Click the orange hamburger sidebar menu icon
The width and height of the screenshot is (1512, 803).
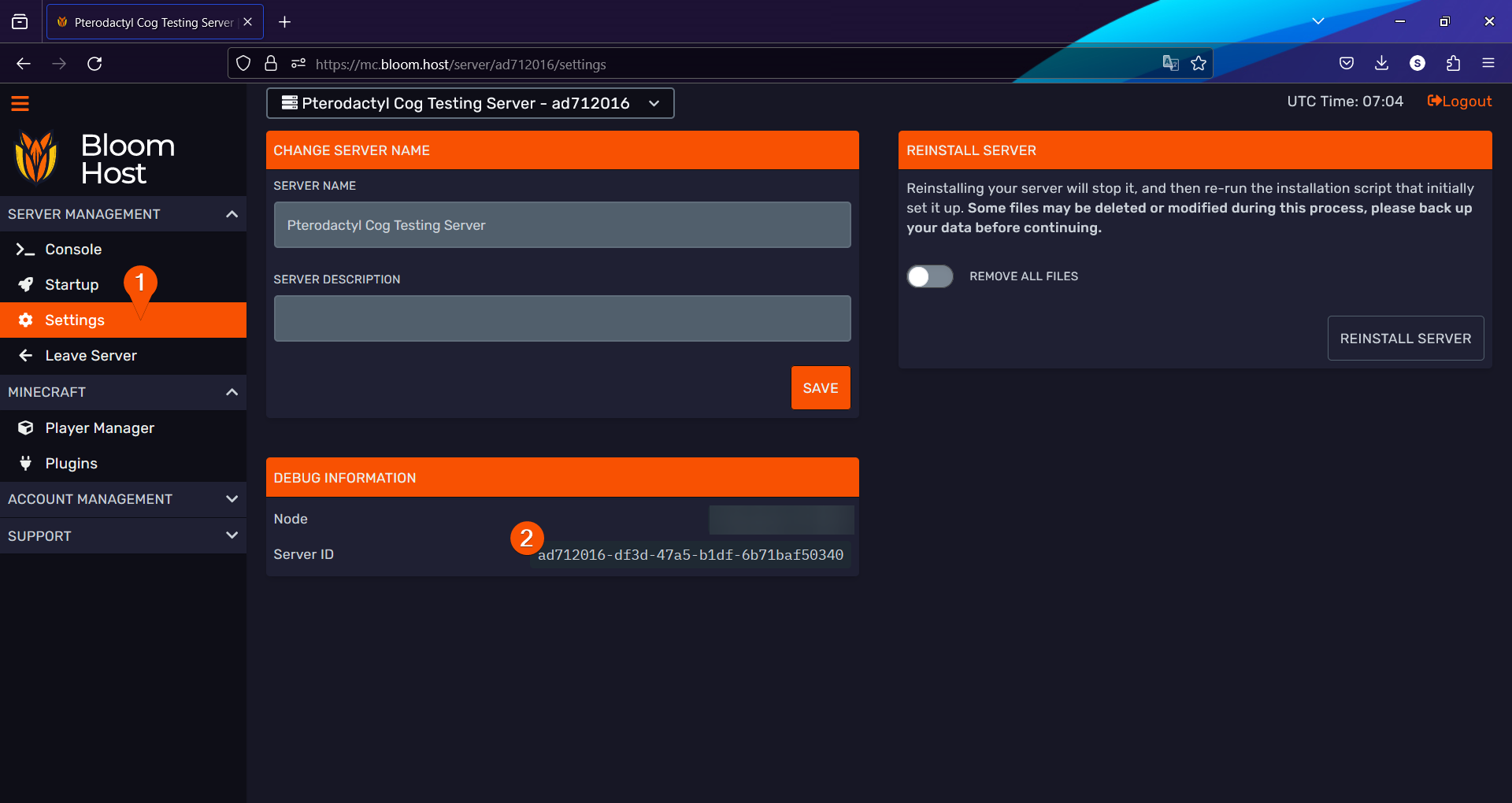[20, 103]
